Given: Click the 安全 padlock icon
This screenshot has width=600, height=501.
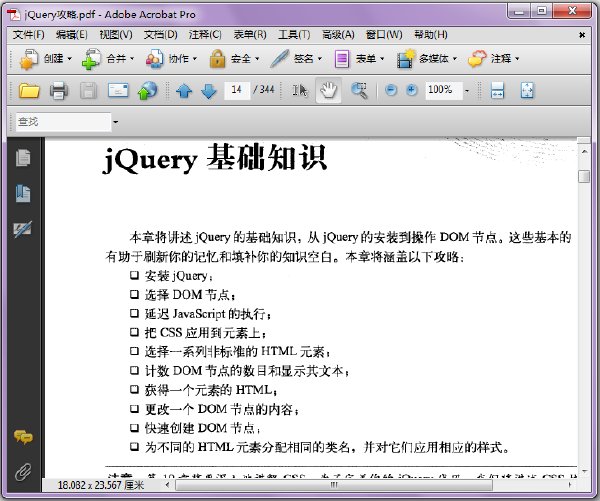Looking at the screenshot, I should (217, 59).
